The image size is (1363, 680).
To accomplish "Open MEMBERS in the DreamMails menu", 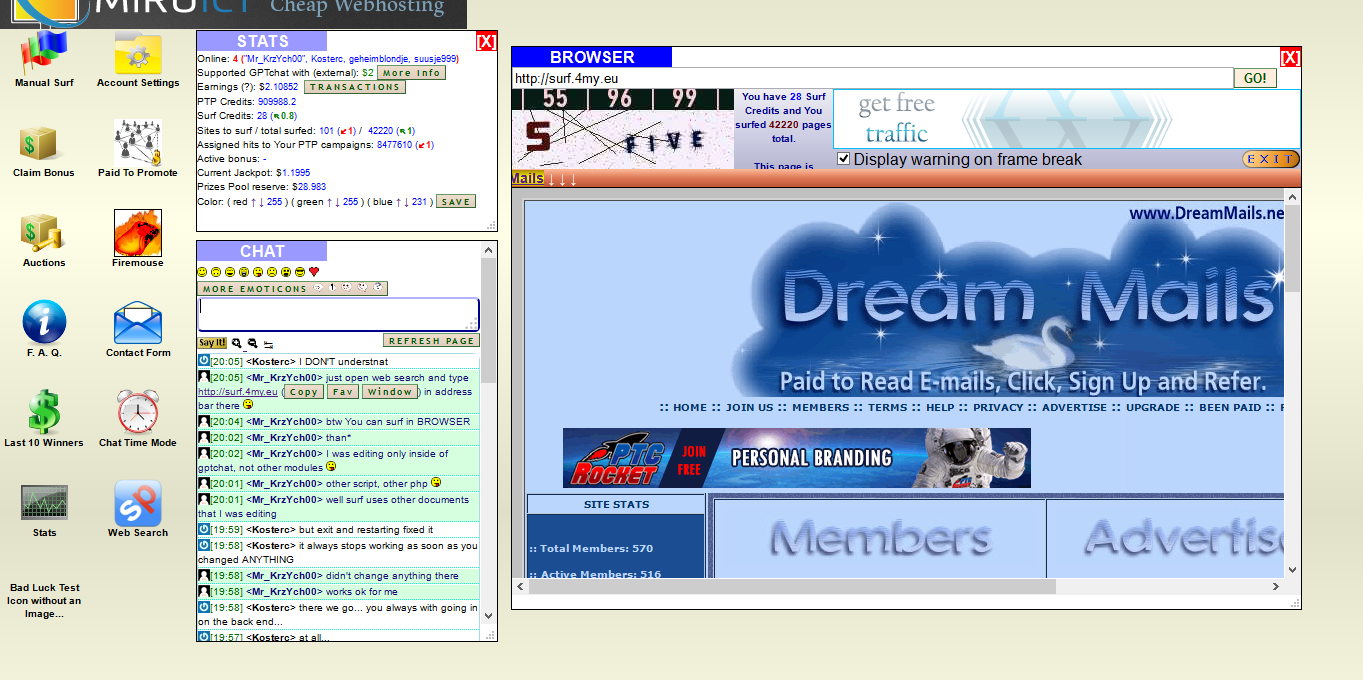I will (821, 407).
